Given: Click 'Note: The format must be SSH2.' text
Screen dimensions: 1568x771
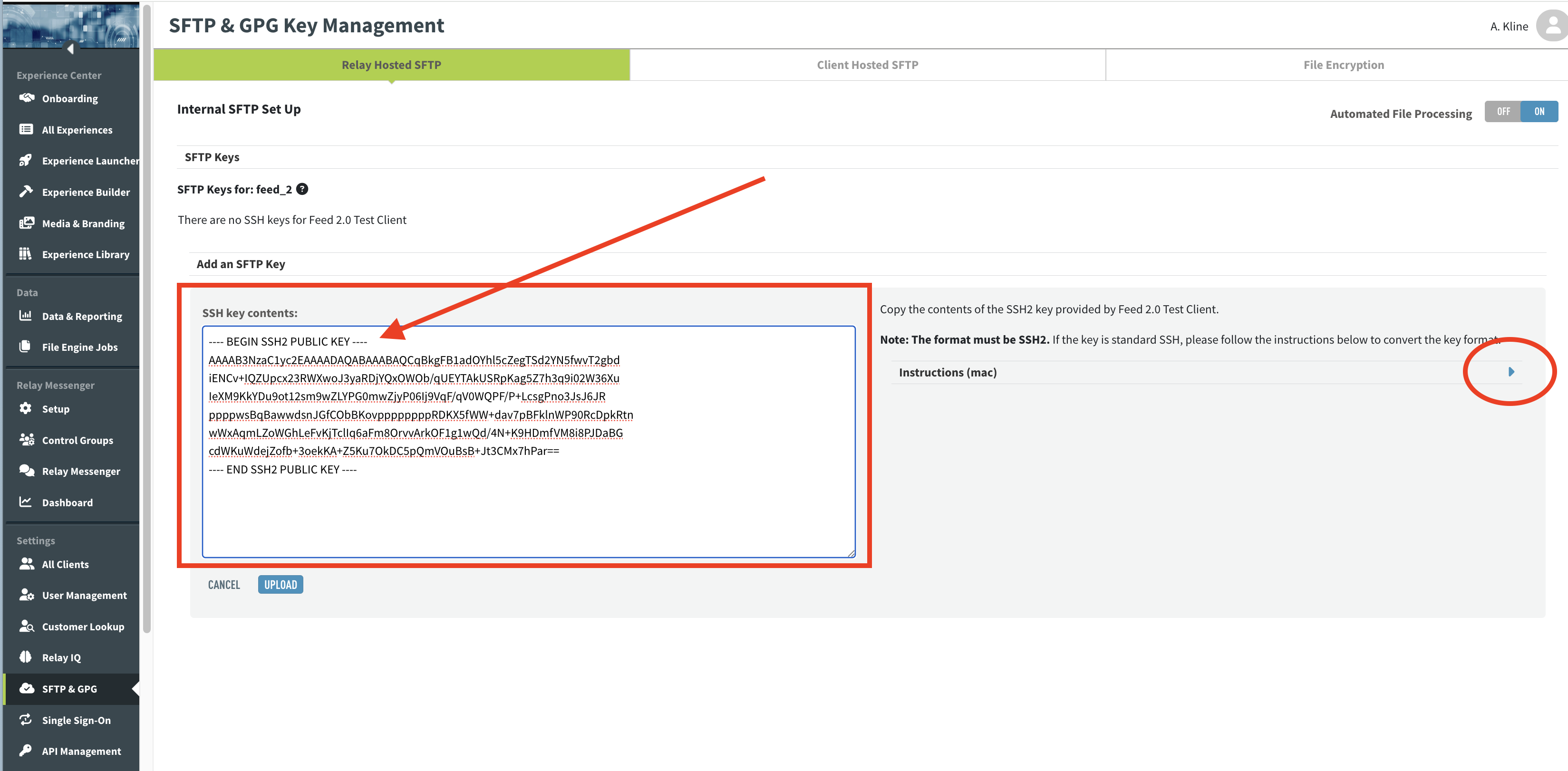Looking at the screenshot, I should coord(965,339).
